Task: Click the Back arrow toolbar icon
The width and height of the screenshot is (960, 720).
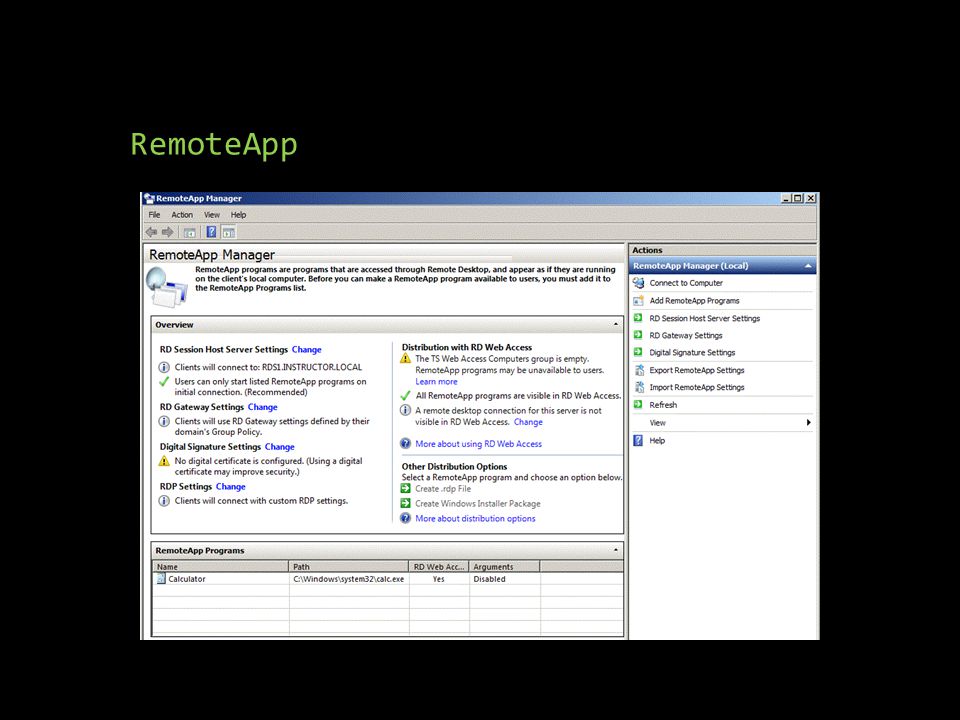Action: (151, 232)
